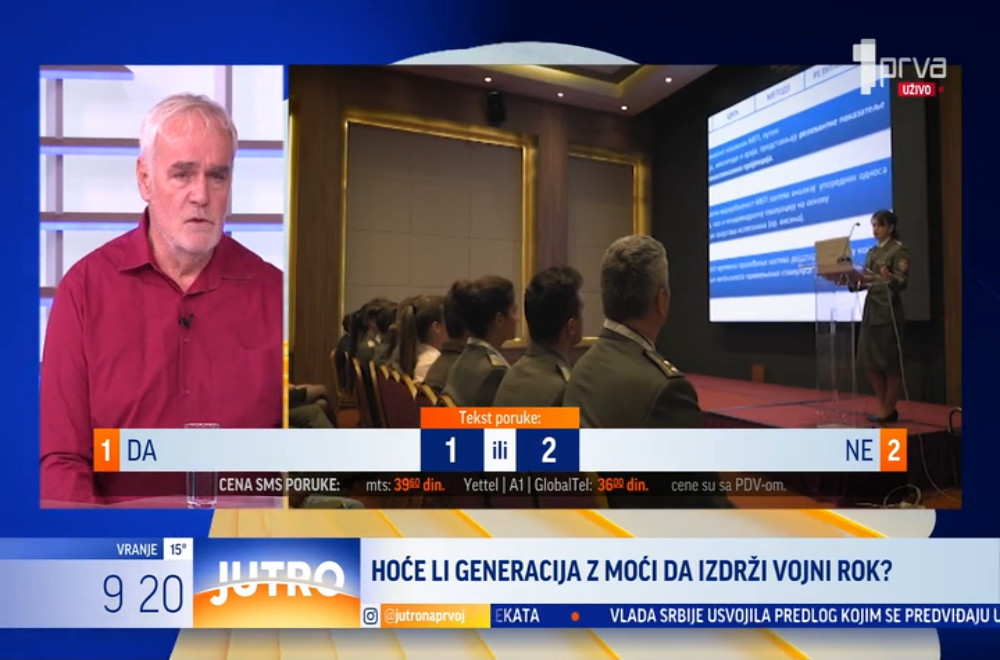Image resolution: width=1000 pixels, height=660 pixels.
Task: Select the DA poll answer
Action: click(x=142, y=450)
